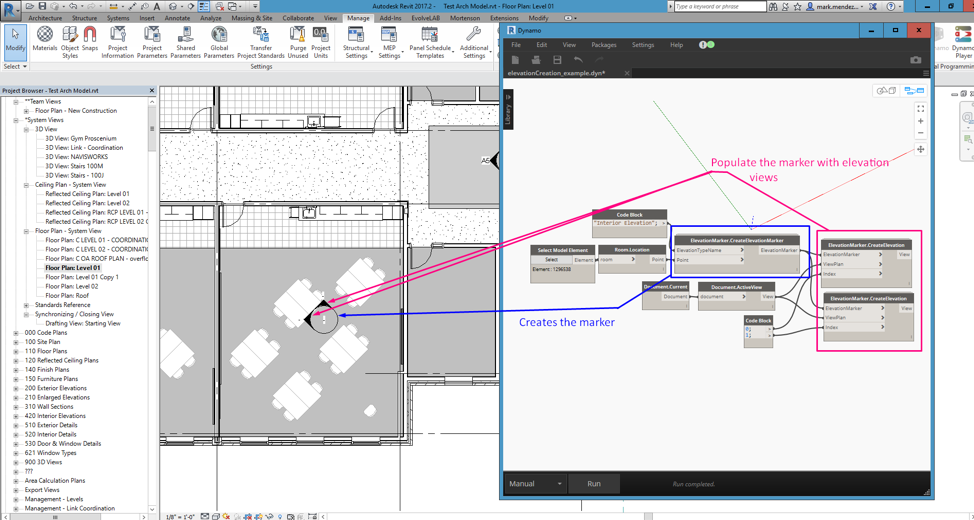This screenshot has width=974, height=520.
Task: Open Global Parameters dialog
Action: tap(219, 42)
